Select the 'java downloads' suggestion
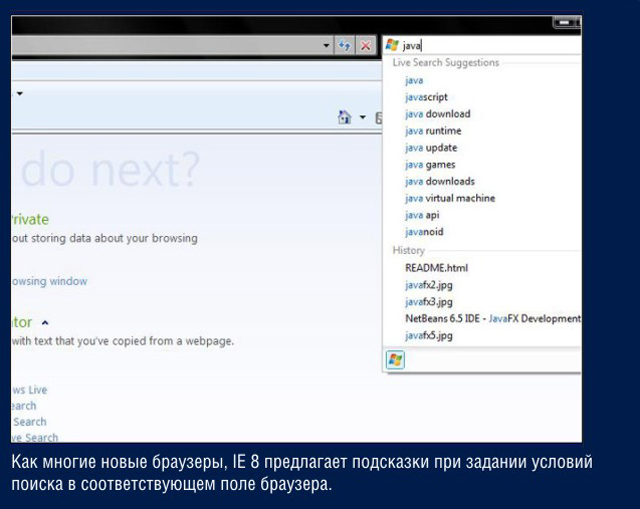 [440, 181]
